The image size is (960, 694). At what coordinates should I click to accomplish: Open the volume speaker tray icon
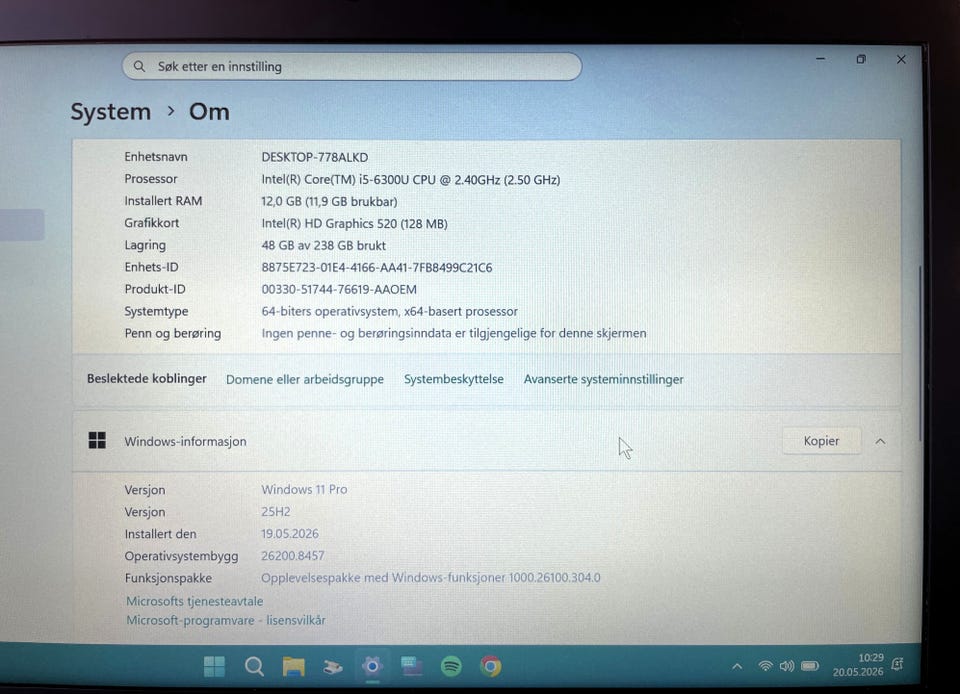pos(787,666)
